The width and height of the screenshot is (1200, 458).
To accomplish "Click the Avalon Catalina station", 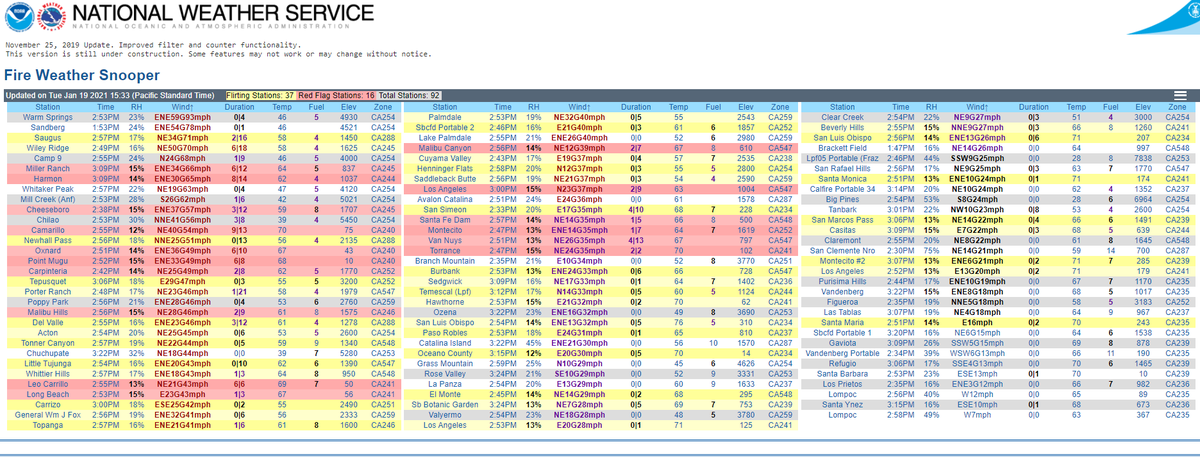I will (446, 197).
